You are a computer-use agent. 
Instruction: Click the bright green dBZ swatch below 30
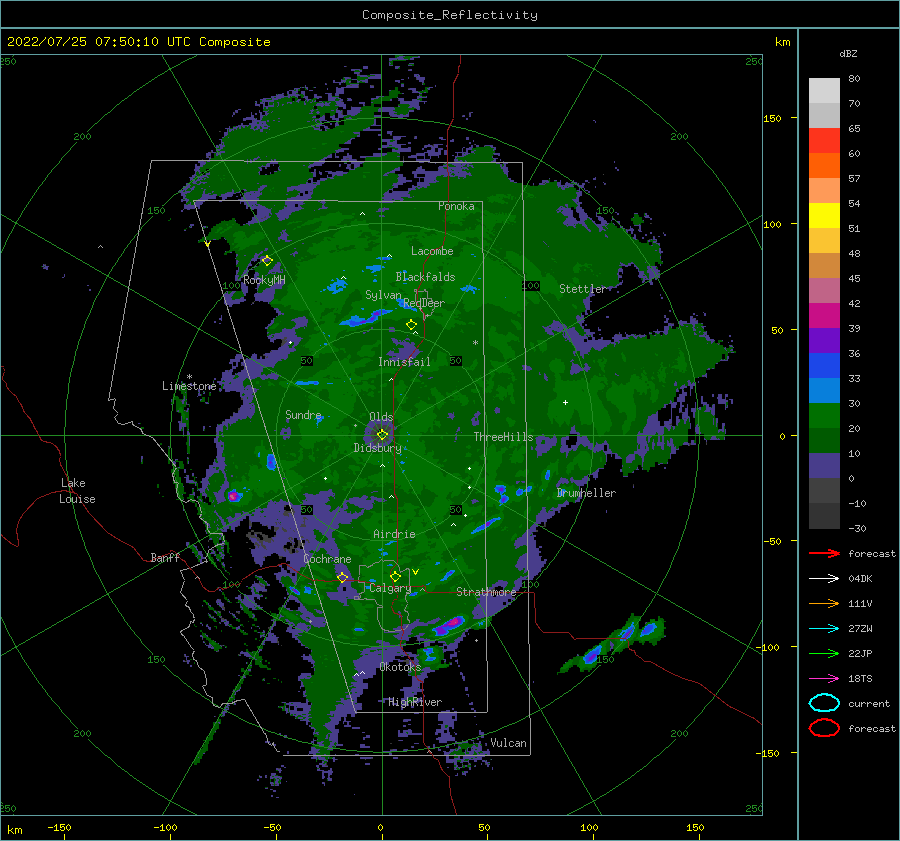(x=824, y=416)
